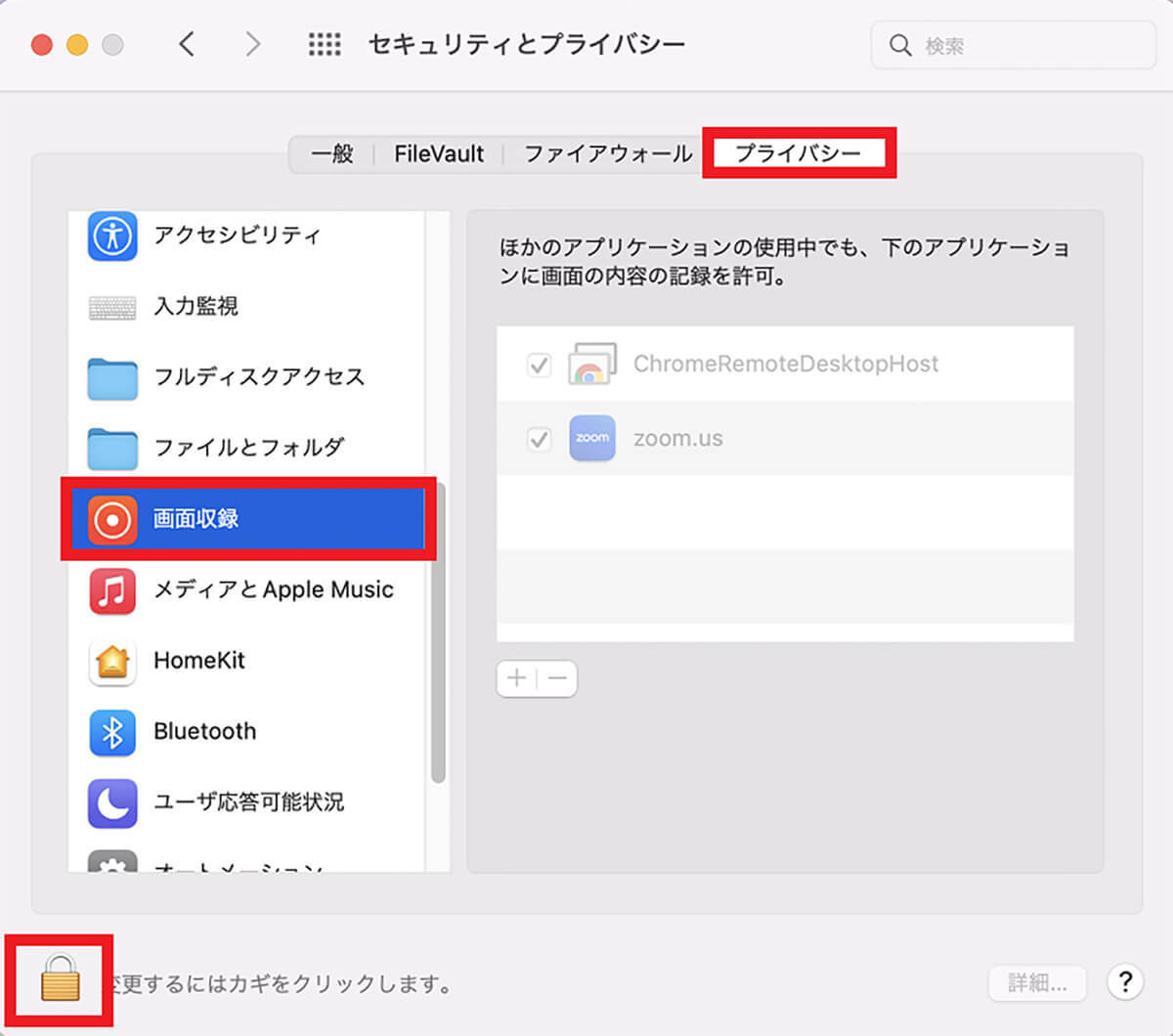Click the 詳細... button
Image resolution: width=1173 pixels, height=1036 pixels.
pyautogui.click(x=1037, y=982)
